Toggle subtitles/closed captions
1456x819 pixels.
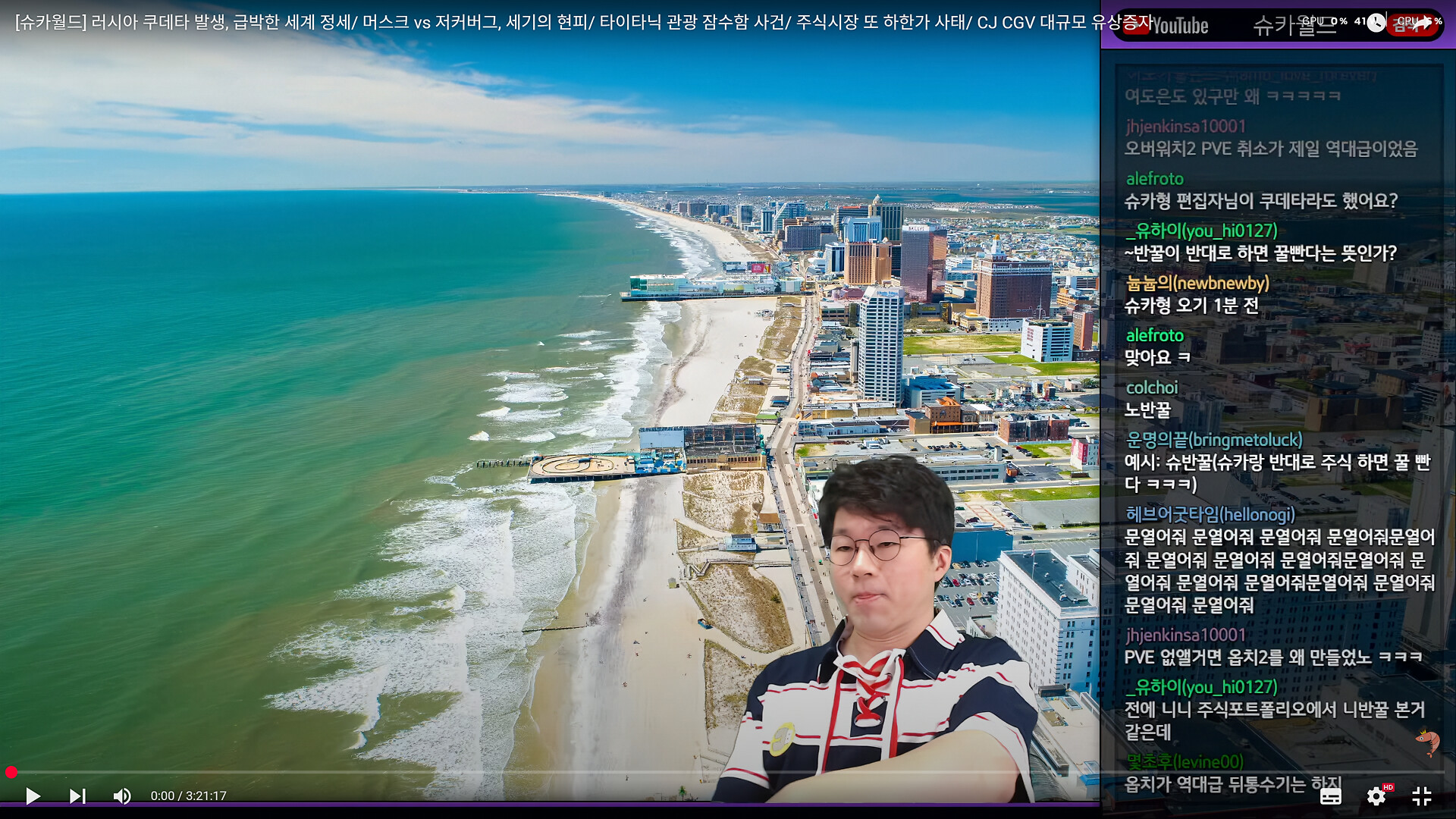click(x=1330, y=796)
